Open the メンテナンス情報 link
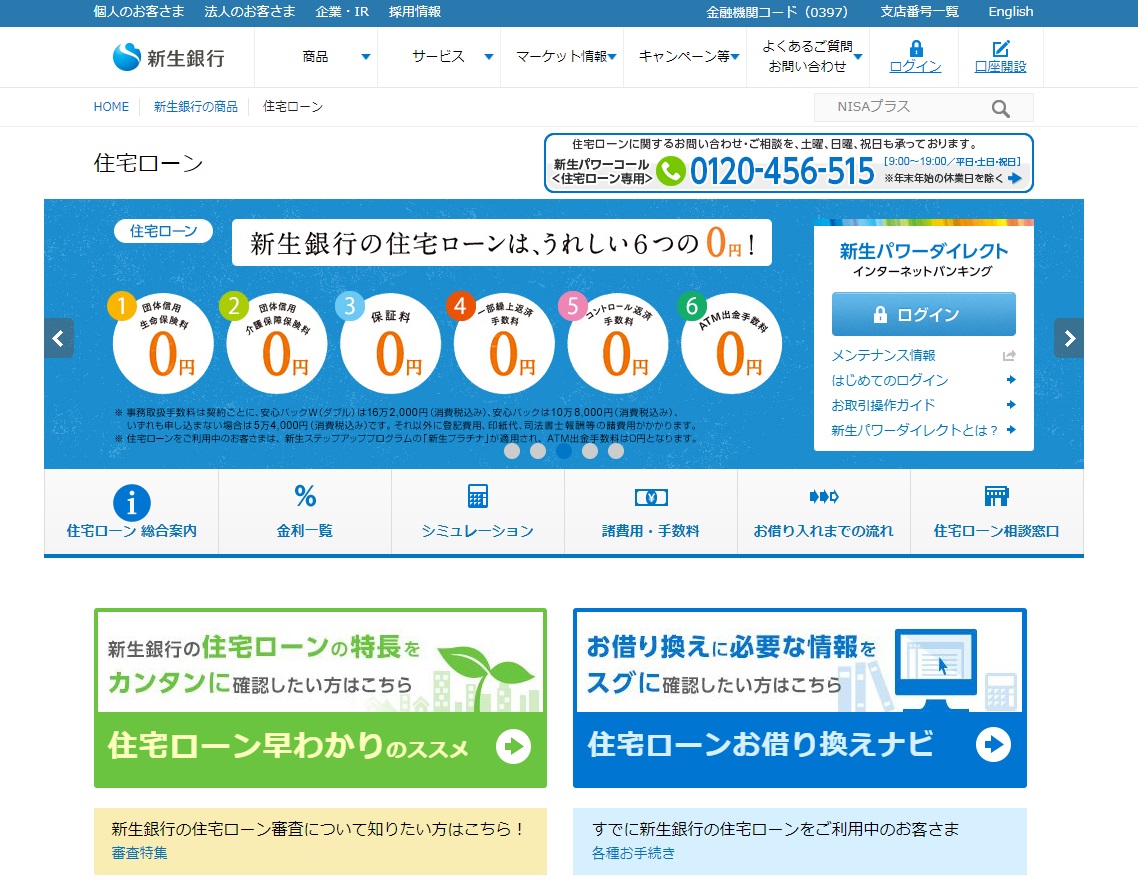 pos(883,356)
